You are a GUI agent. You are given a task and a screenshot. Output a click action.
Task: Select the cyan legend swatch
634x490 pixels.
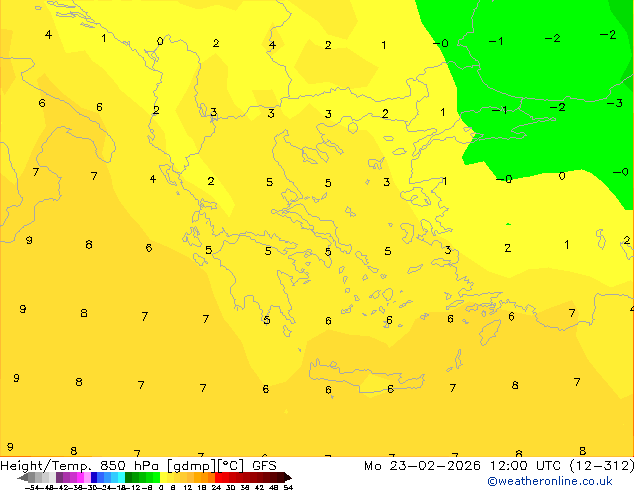pos(121,477)
